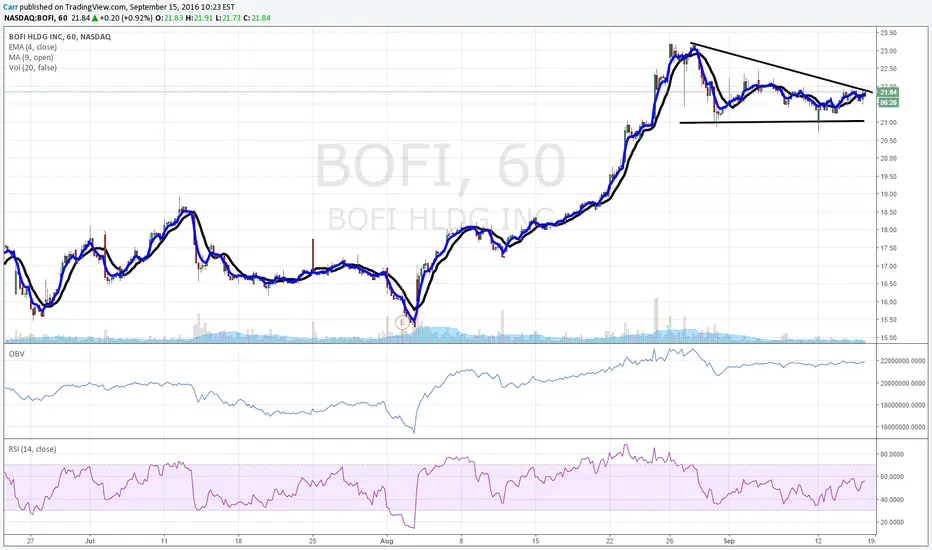932x550 pixels.
Task: Click the '25' date axis label
Action: (313, 541)
